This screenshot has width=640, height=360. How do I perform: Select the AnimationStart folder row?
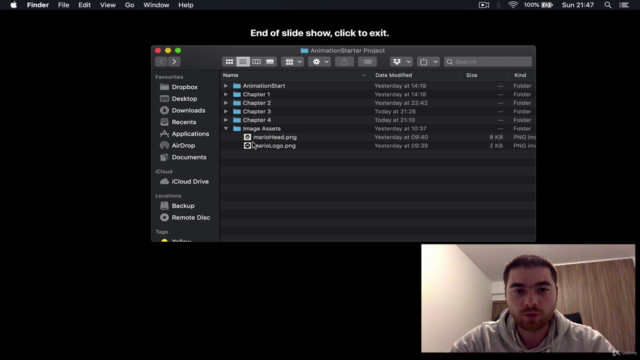click(x=378, y=86)
